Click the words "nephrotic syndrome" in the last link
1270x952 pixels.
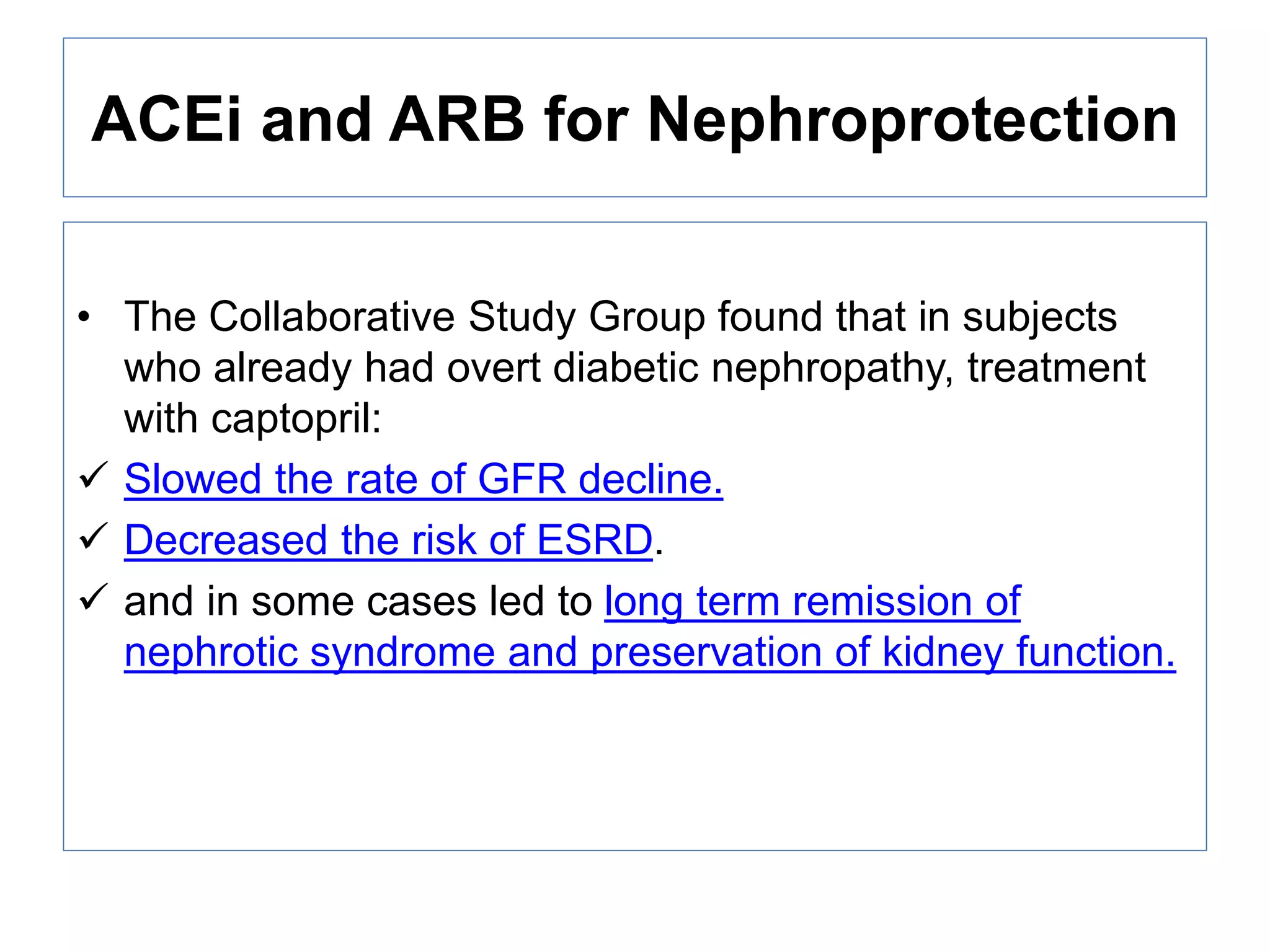(310, 653)
